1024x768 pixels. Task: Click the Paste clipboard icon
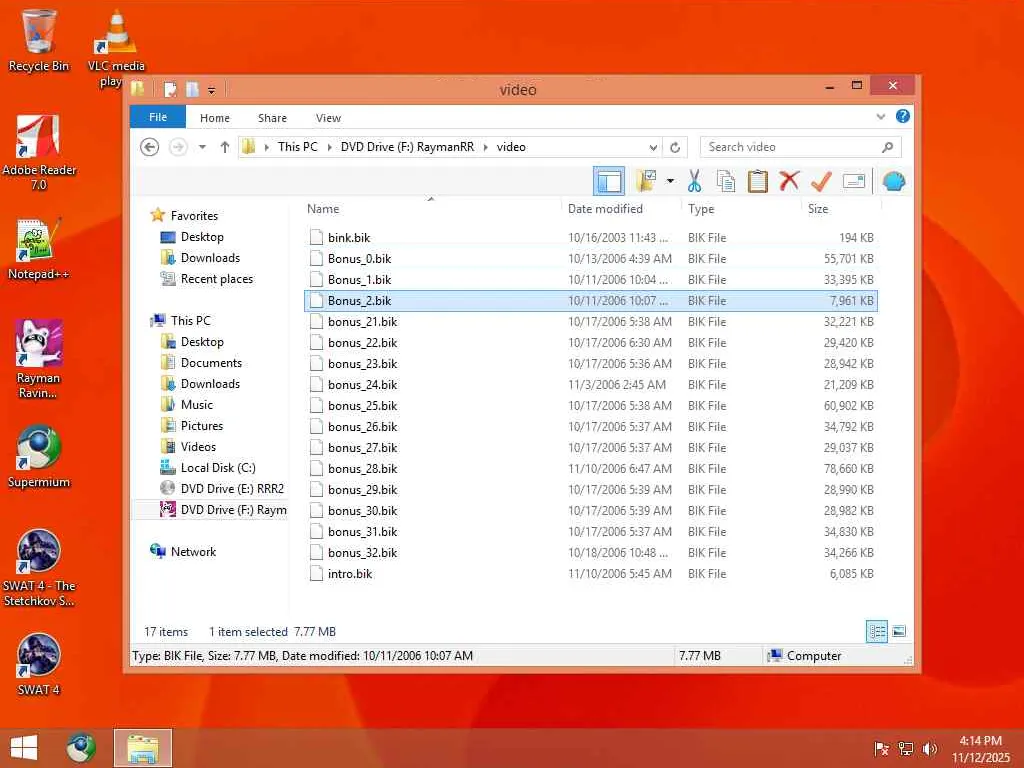[757, 181]
